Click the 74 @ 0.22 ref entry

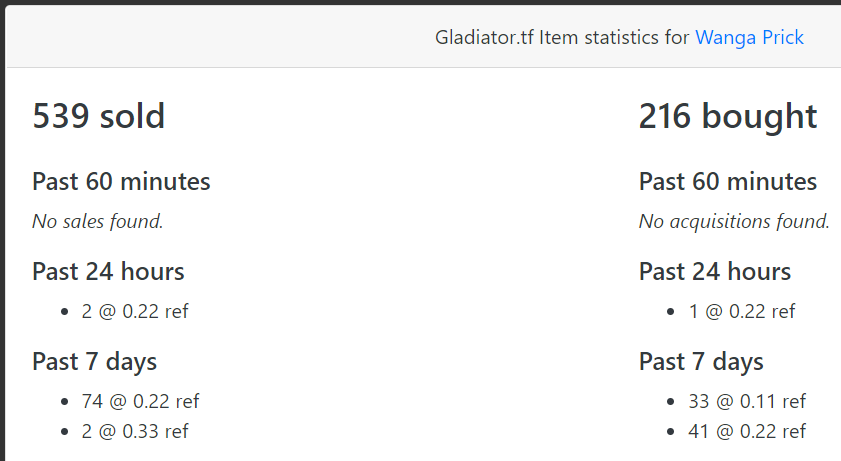tap(140, 402)
